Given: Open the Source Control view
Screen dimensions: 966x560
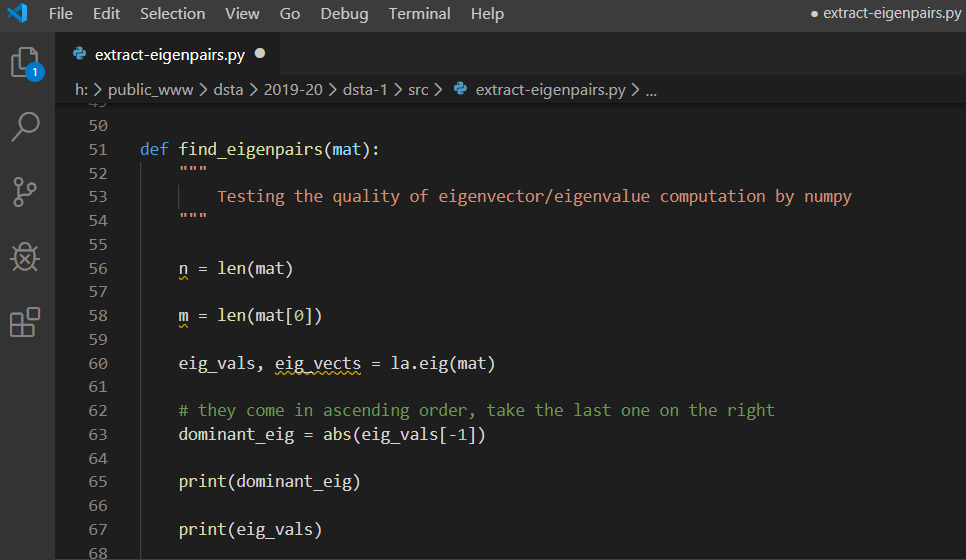Looking at the screenshot, I should (25, 192).
